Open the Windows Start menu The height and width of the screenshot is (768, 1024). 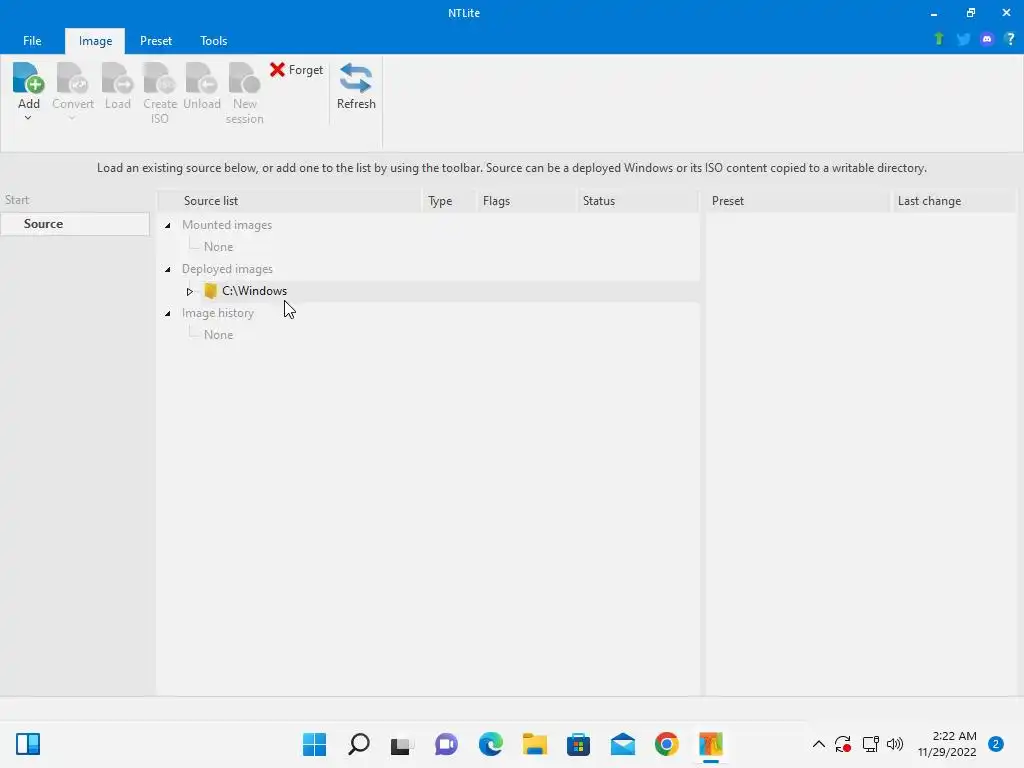[x=314, y=744]
